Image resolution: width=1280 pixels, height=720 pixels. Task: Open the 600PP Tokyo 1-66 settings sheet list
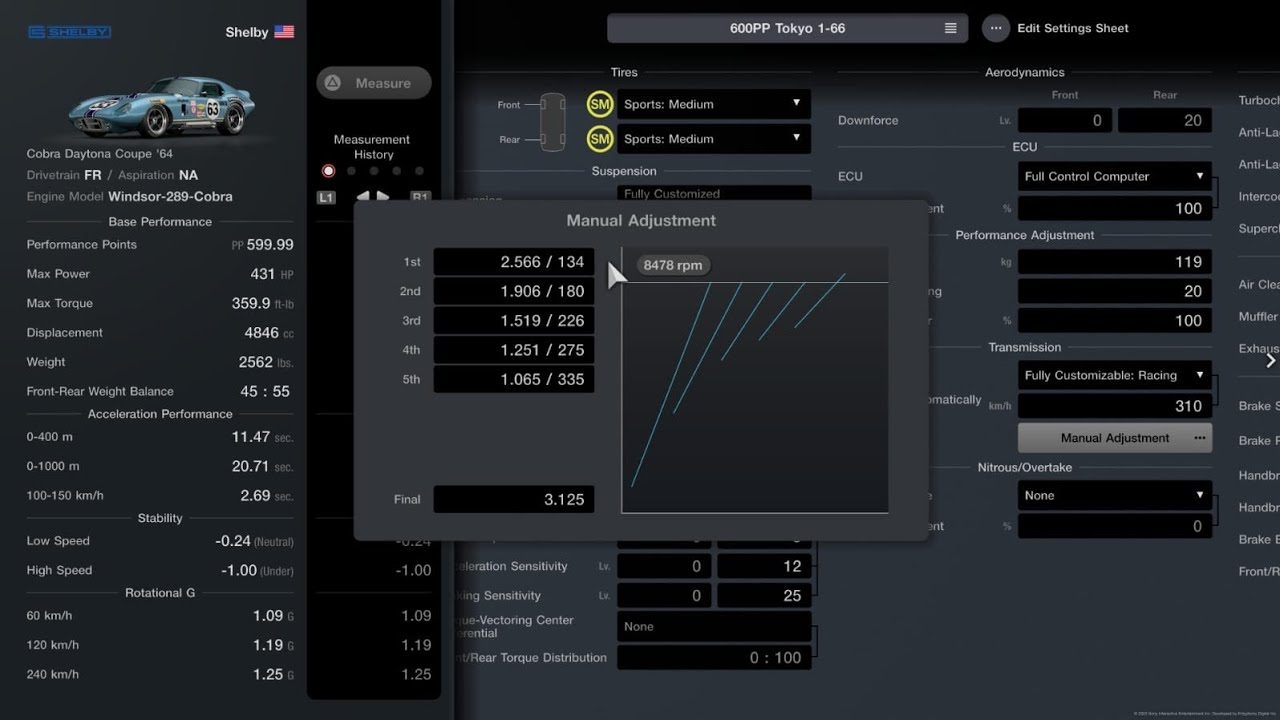click(x=787, y=28)
